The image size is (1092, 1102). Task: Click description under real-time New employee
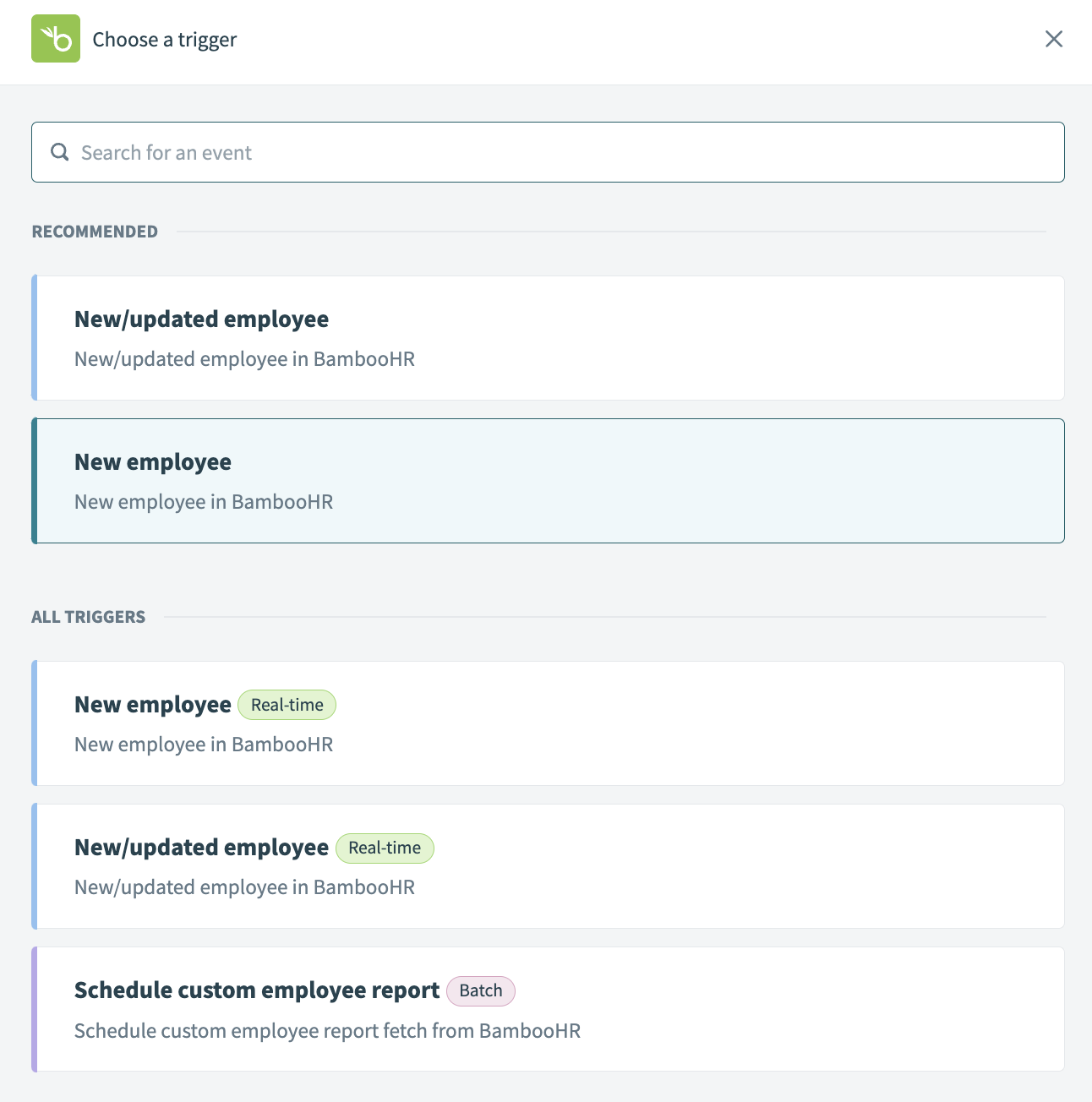[204, 745]
